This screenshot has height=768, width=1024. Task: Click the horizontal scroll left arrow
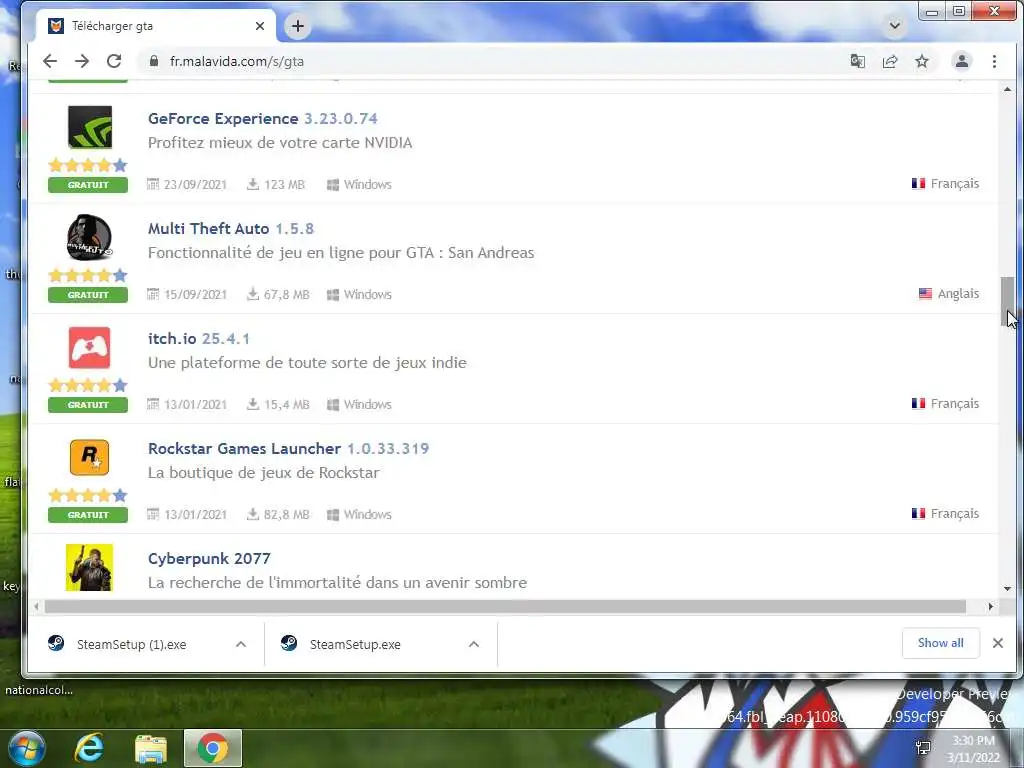37,607
